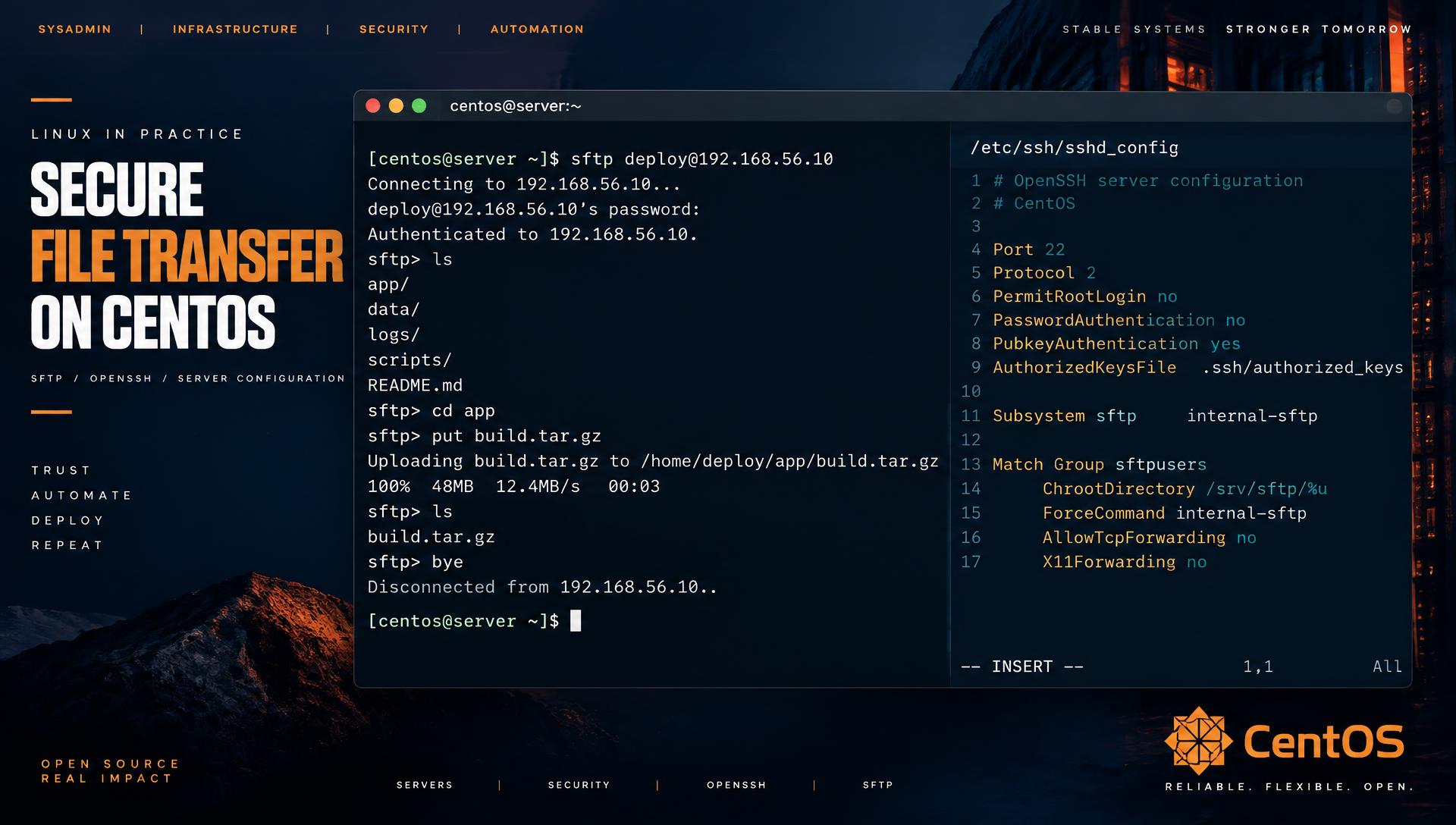The image size is (1456, 825).
Task: Click 'Authenticated to 192.168.56.10.' line
Action: point(532,234)
